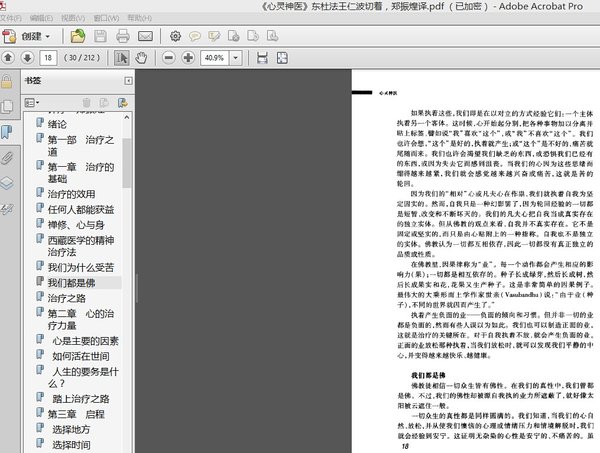
Task: Click the 创建 button label
Action: tap(31, 37)
